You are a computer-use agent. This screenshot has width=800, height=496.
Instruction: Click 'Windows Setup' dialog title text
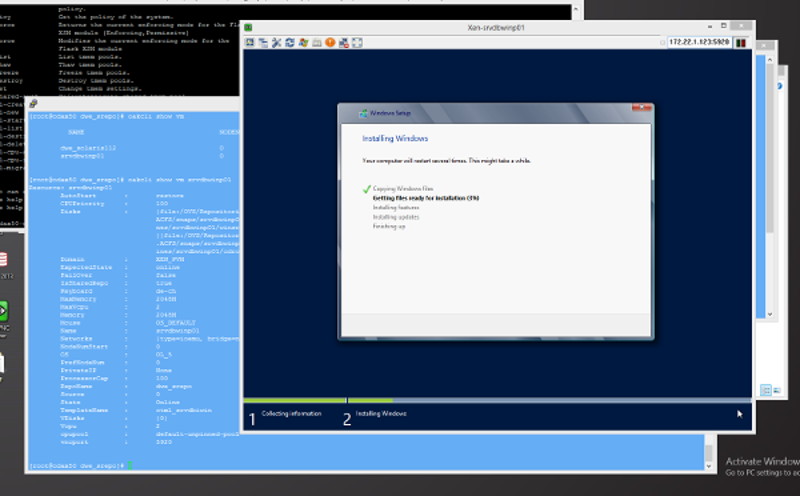[x=390, y=113]
